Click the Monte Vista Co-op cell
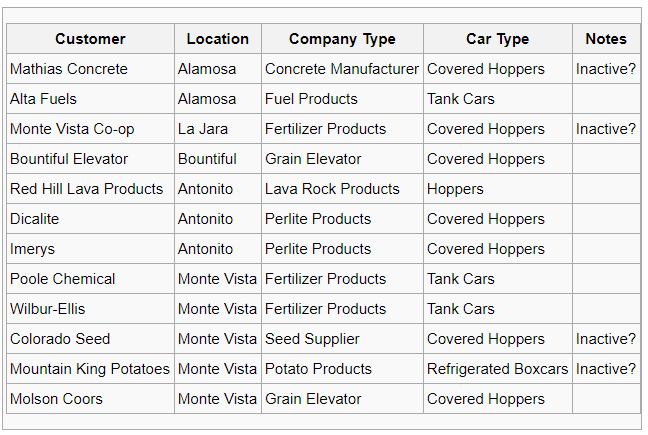 coord(91,129)
